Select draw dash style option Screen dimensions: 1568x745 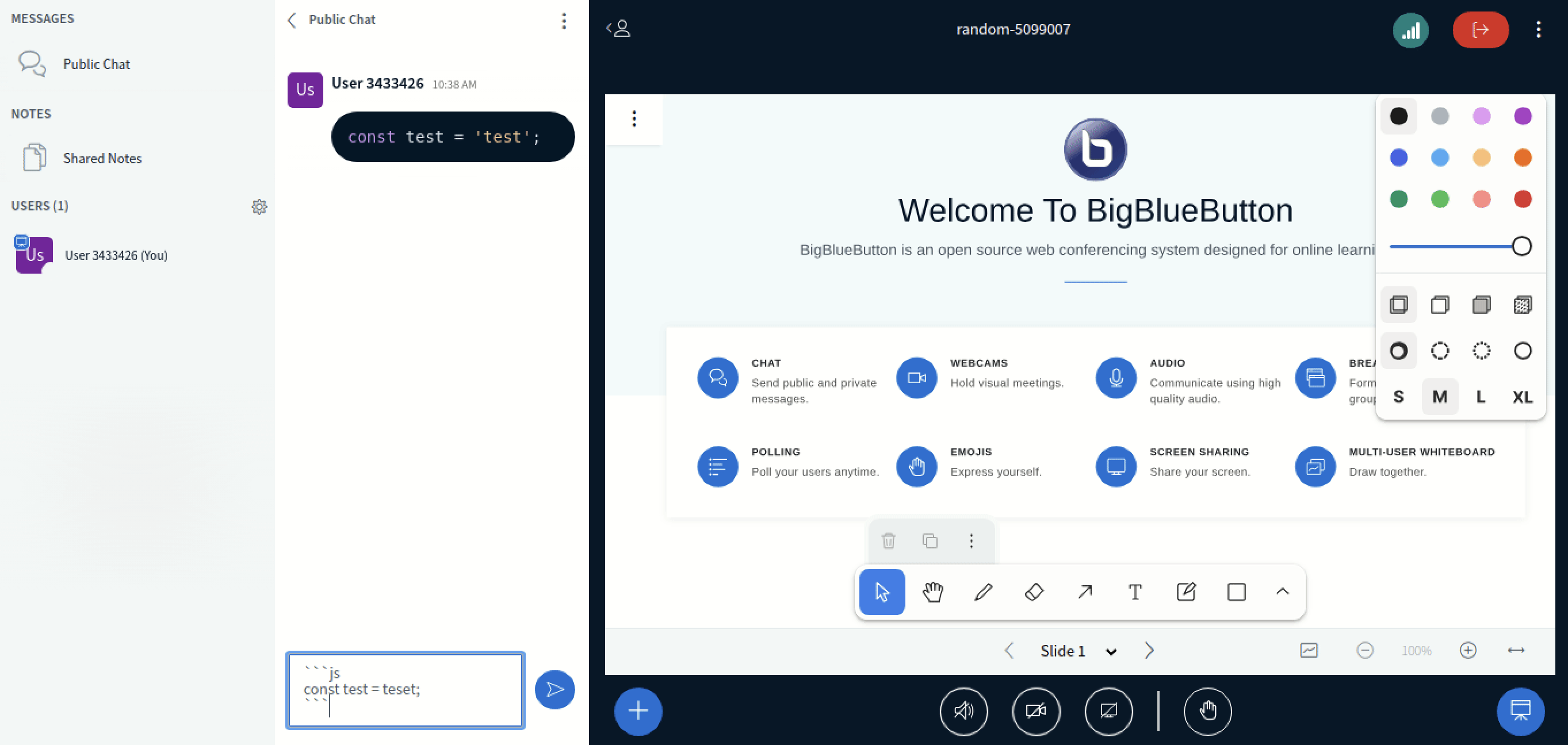coord(1398,351)
